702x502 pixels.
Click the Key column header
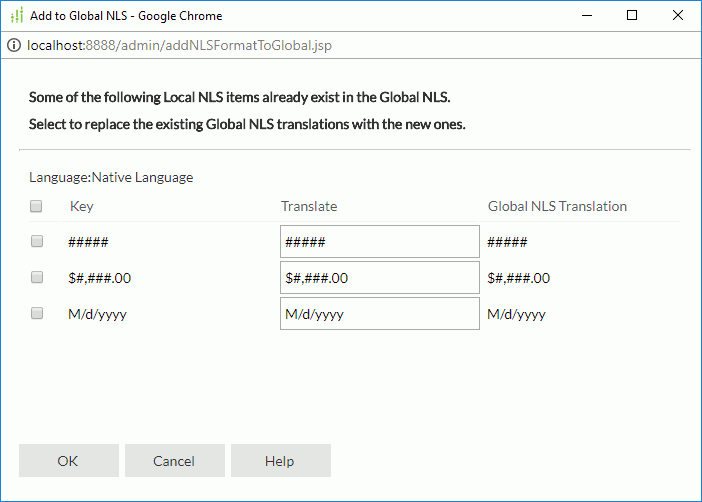click(81, 206)
